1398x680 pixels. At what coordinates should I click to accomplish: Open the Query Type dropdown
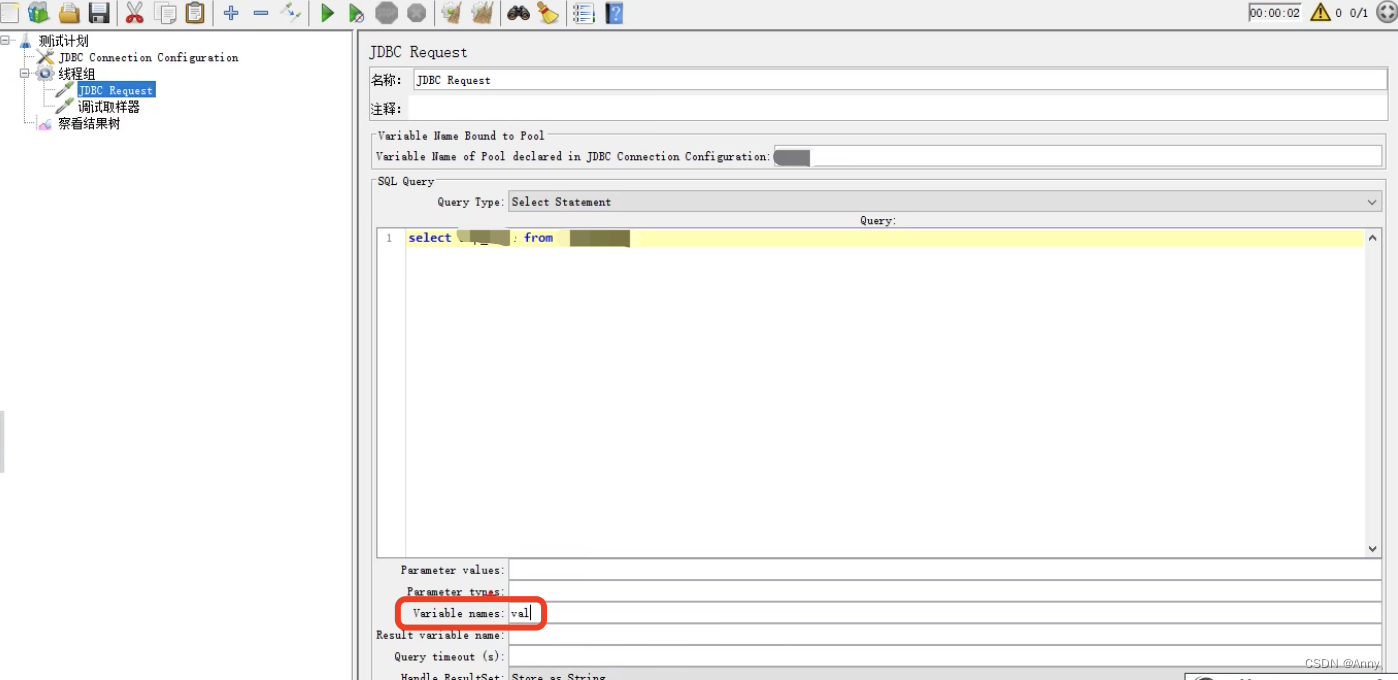coord(945,202)
